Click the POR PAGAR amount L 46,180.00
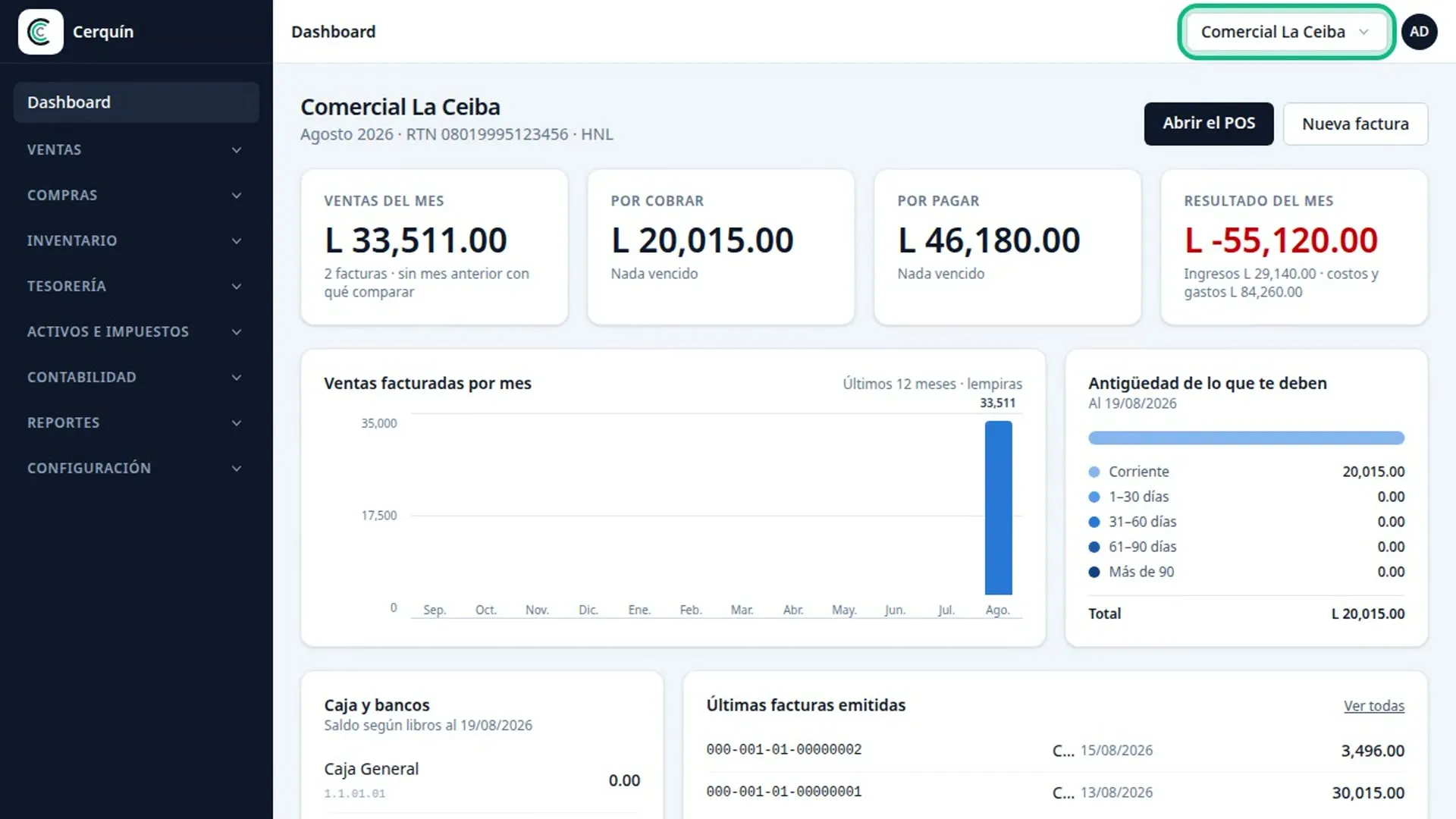 tap(989, 240)
